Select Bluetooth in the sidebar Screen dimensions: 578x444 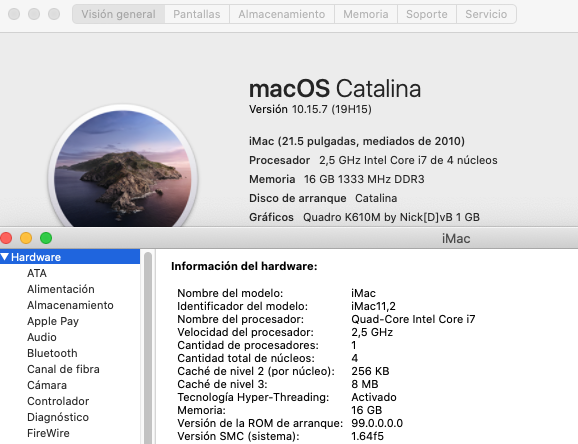pyautogui.click(x=52, y=353)
